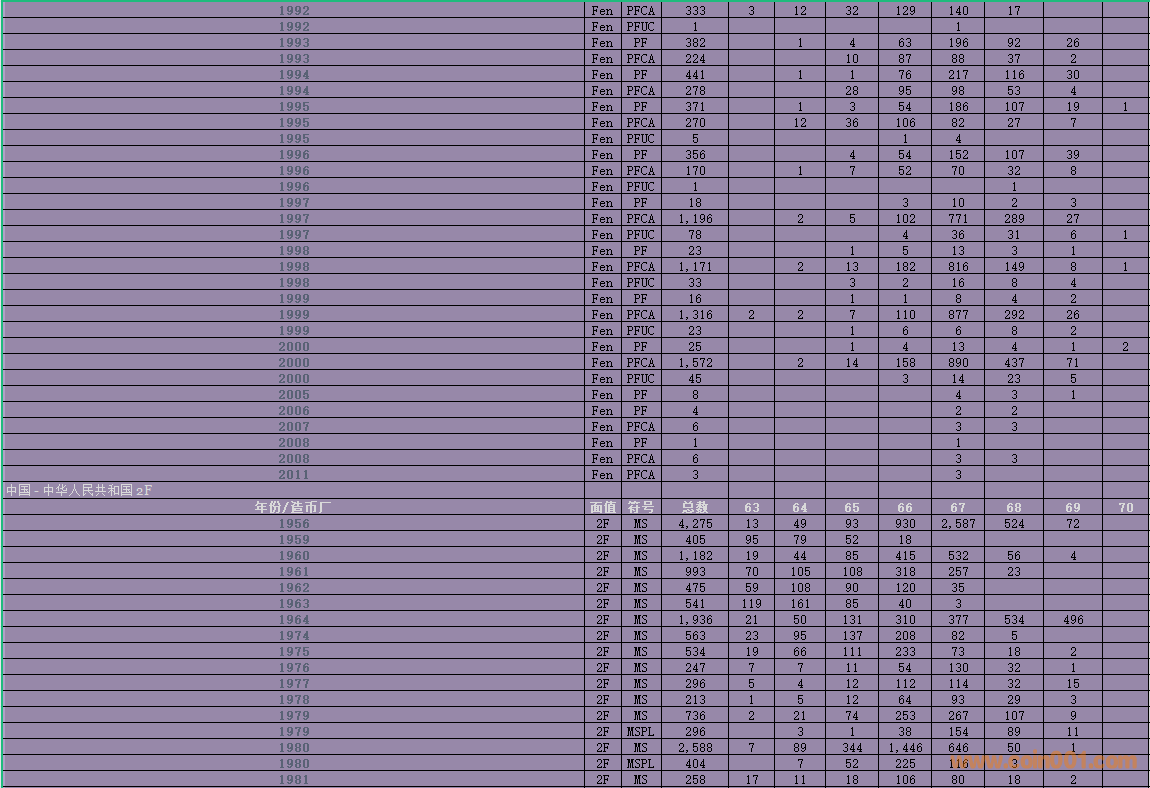Select the 面值 column header

coord(603,507)
